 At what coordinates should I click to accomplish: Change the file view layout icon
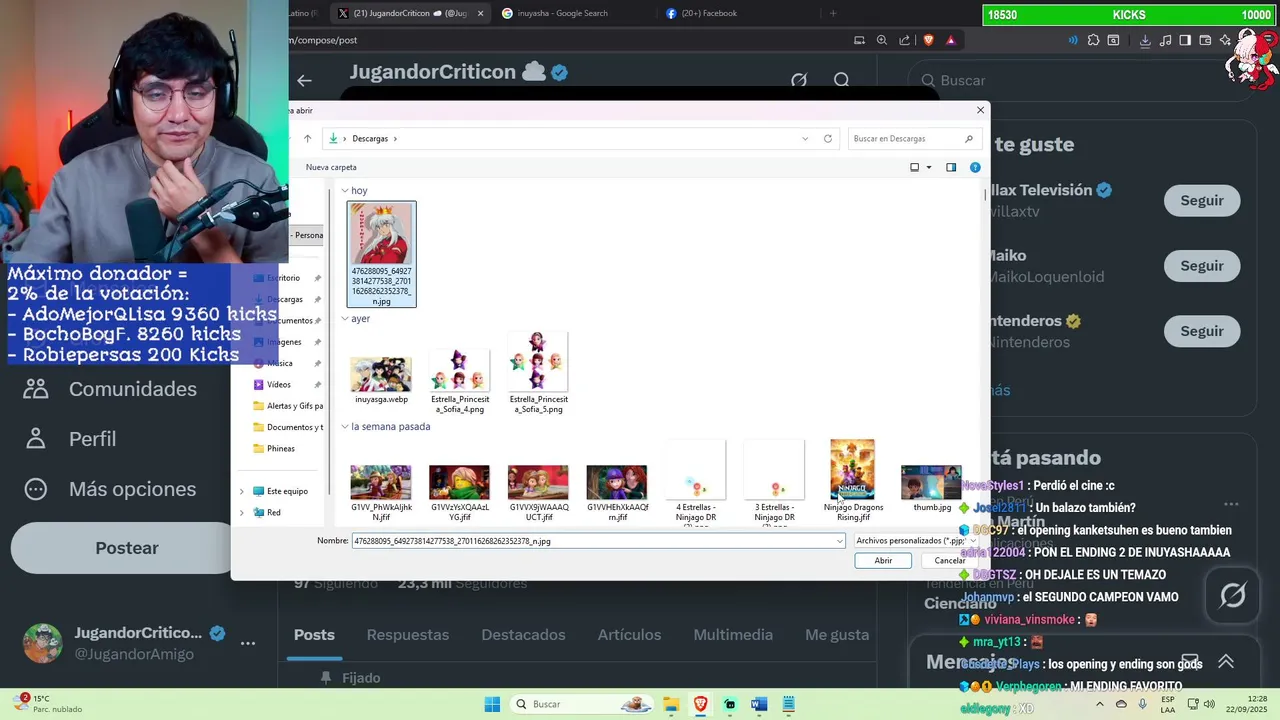click(x=914, y=167)
